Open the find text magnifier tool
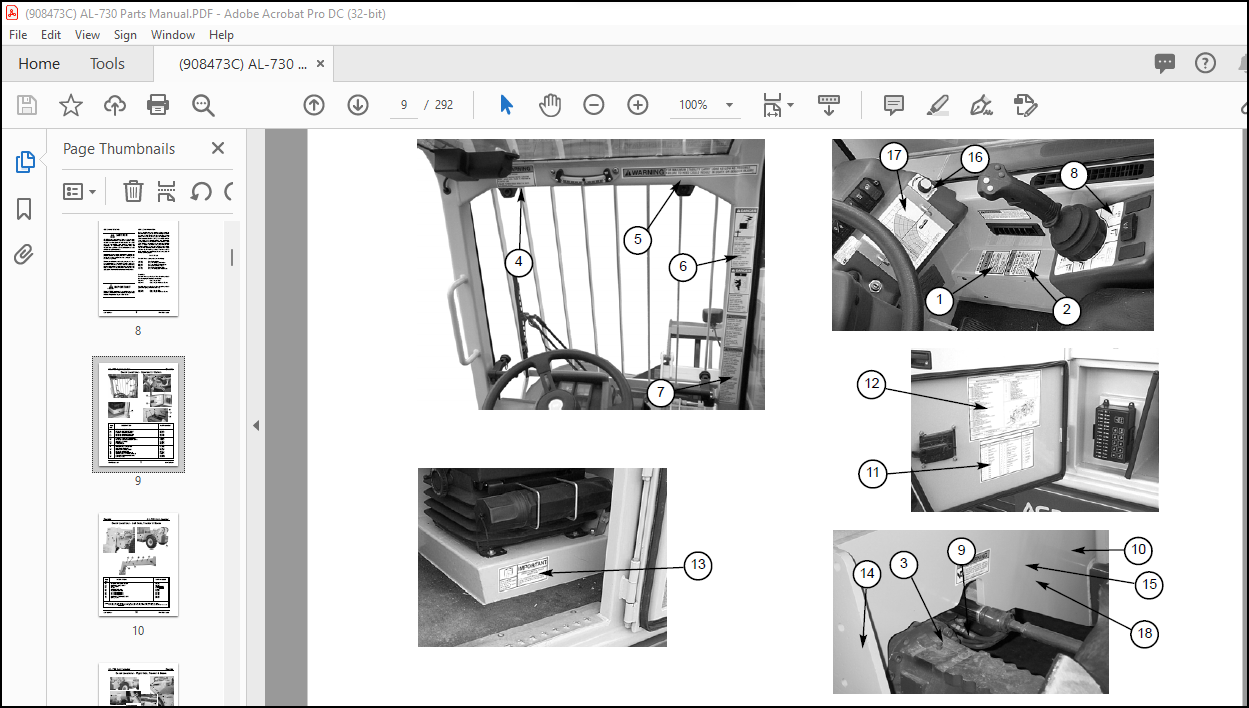1249x708 pixels. pyautogui.click(x=203, y=105)
